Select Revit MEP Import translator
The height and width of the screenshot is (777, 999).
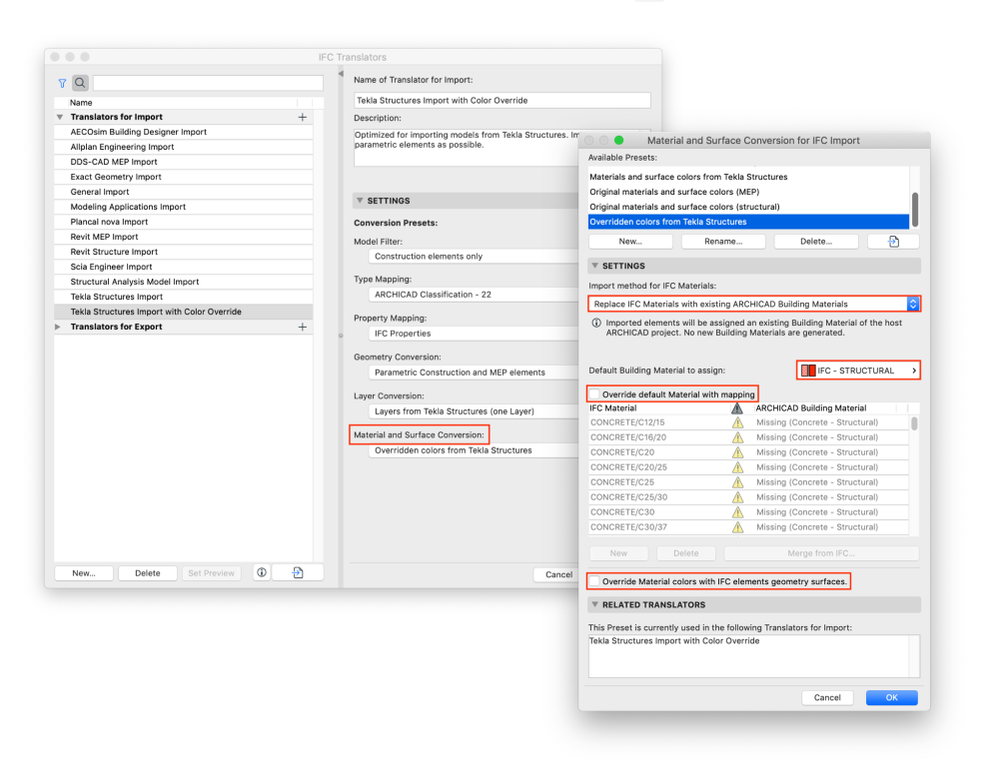pos(183,237)
